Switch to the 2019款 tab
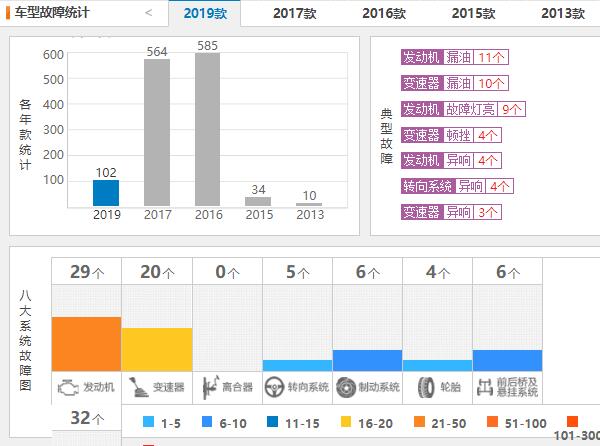 click(205, 13)
